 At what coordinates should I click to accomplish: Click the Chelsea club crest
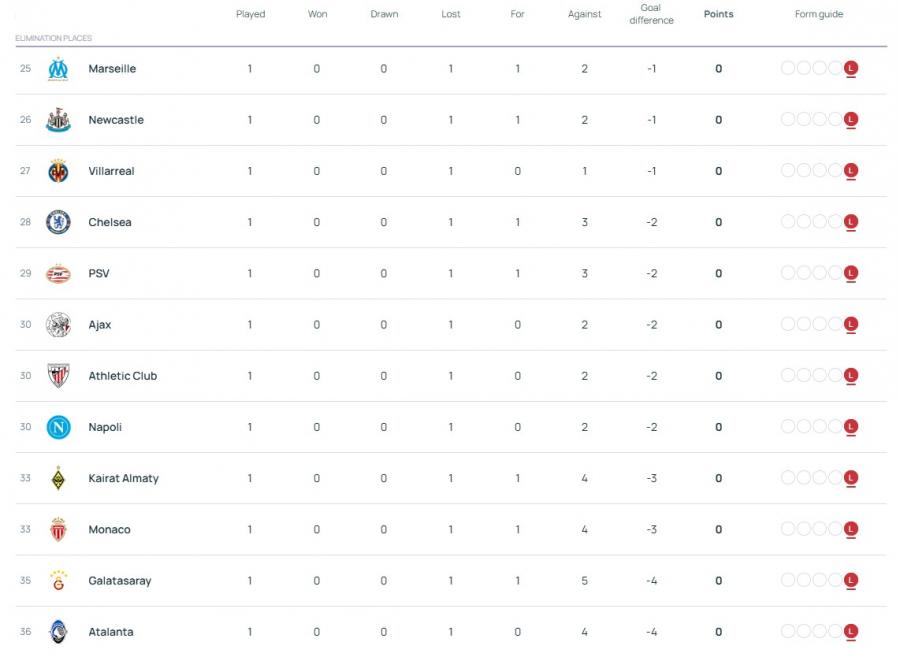[x=58, y=222]
